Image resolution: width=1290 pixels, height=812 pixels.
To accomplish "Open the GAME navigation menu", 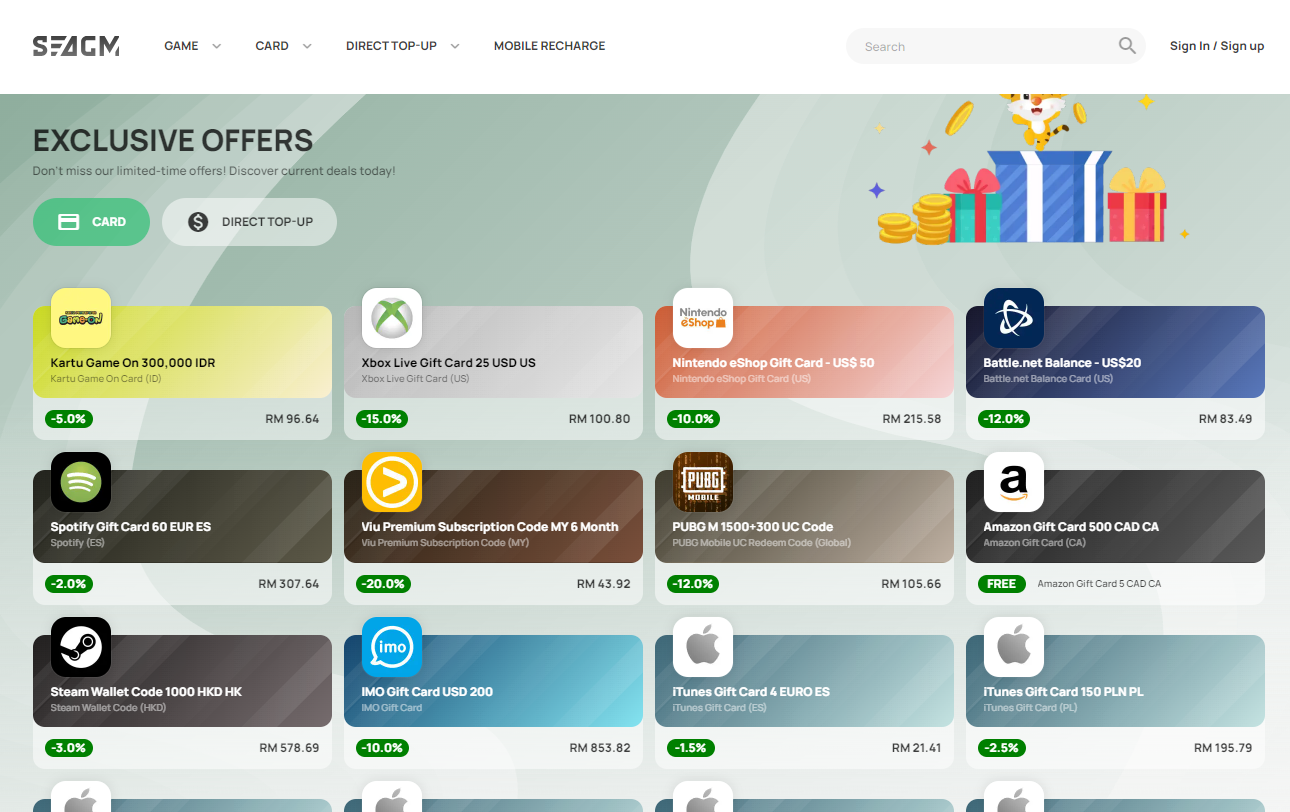I will pos(182,46).
